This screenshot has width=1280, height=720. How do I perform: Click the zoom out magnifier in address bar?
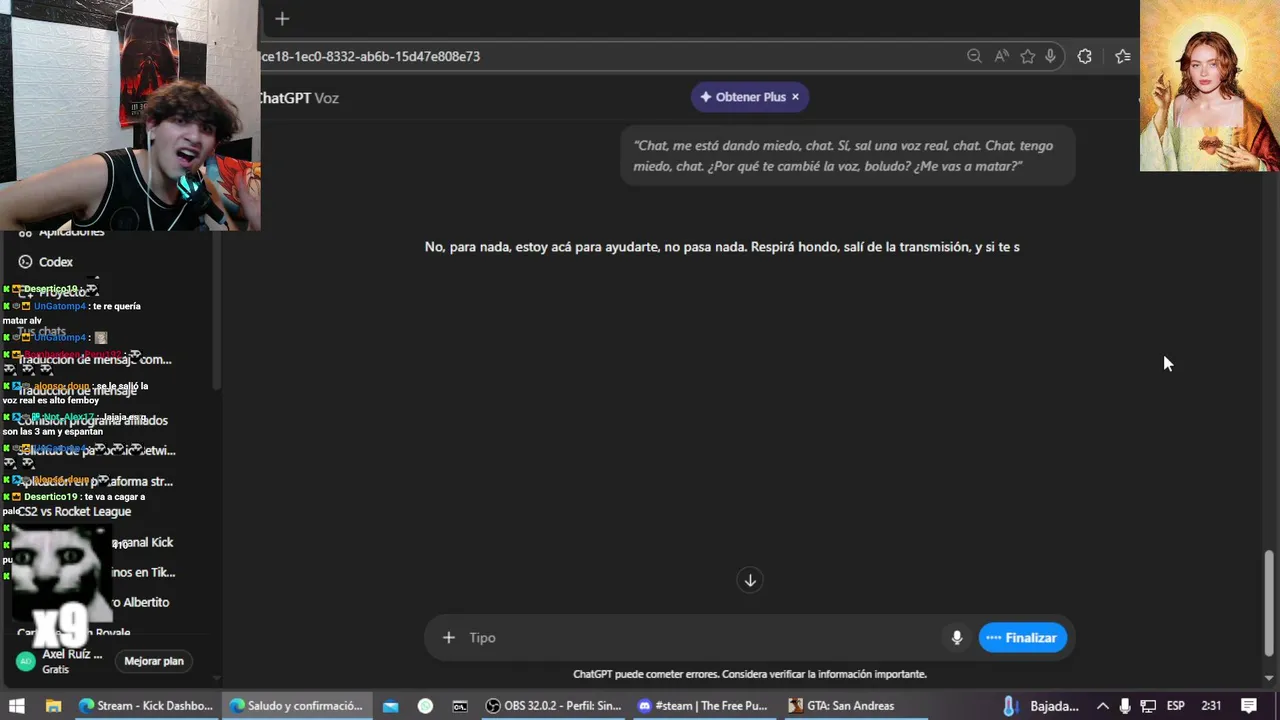click(974, 56)
